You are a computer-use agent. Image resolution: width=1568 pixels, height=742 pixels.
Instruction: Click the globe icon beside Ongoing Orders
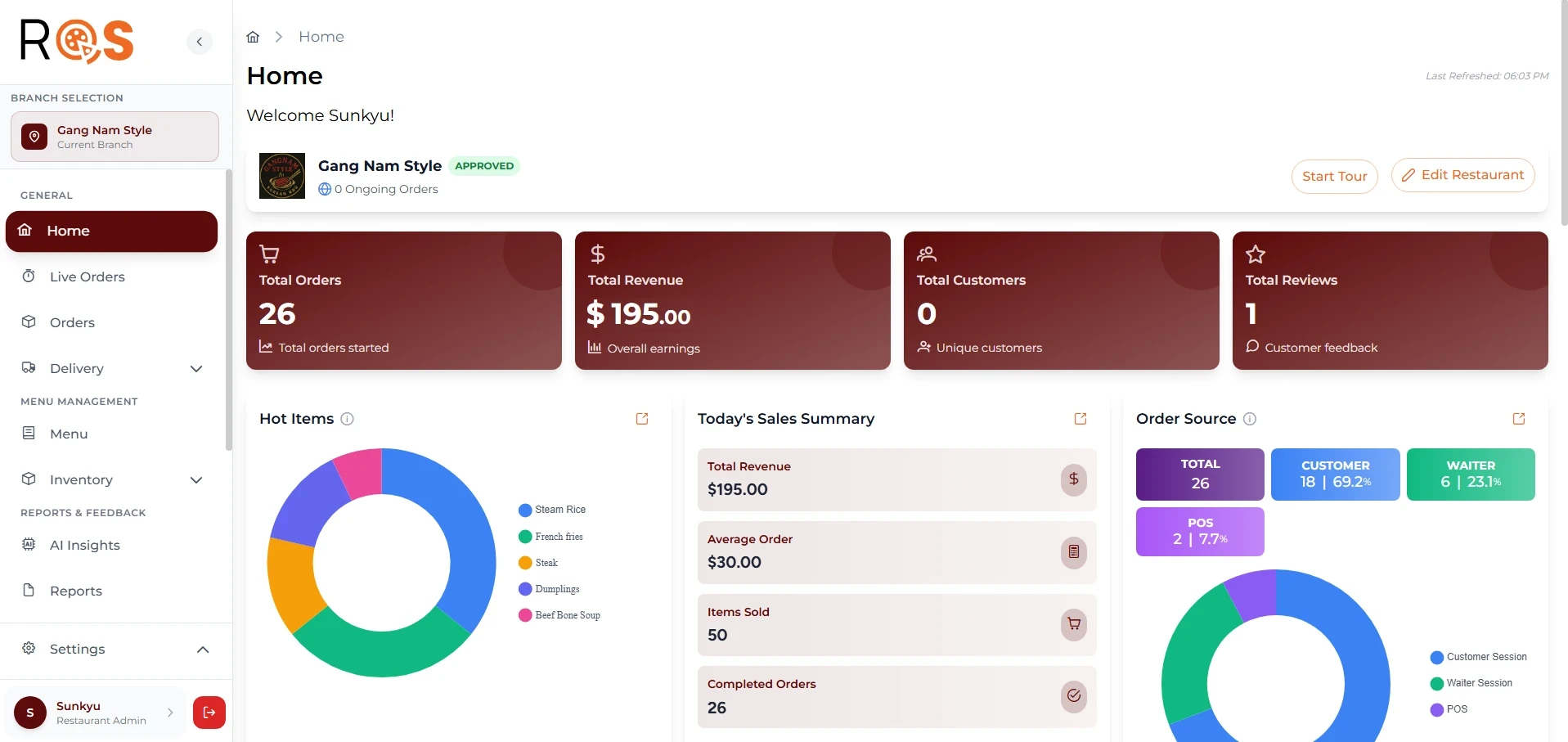[x=325, y=189]
